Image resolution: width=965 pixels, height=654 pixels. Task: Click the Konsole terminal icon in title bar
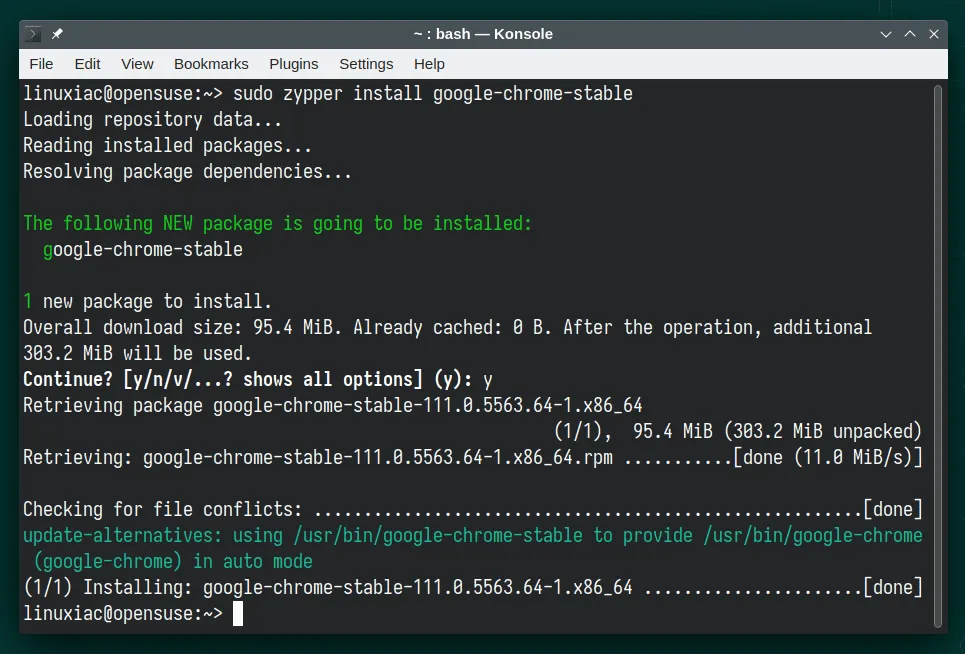[x=34, y=34]
